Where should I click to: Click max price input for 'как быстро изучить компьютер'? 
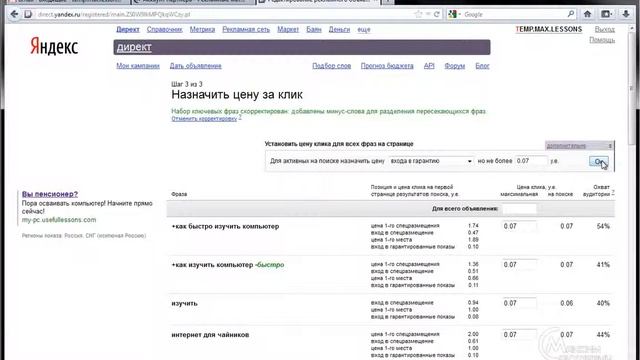point(519,226)
